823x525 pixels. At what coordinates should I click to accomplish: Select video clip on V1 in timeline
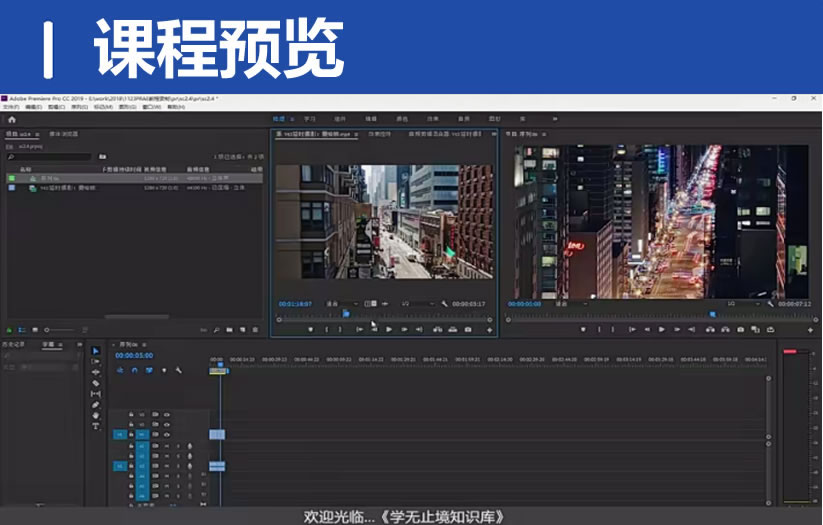pos(217,435)
